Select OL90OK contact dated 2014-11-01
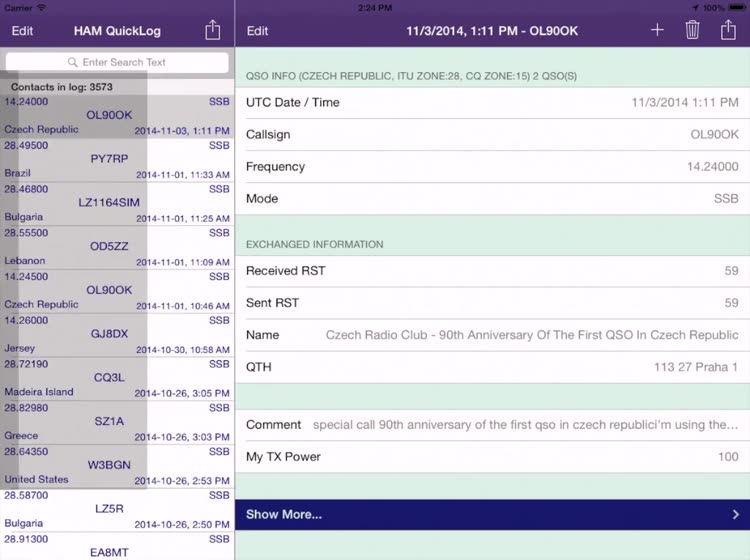 pos(117,291)
